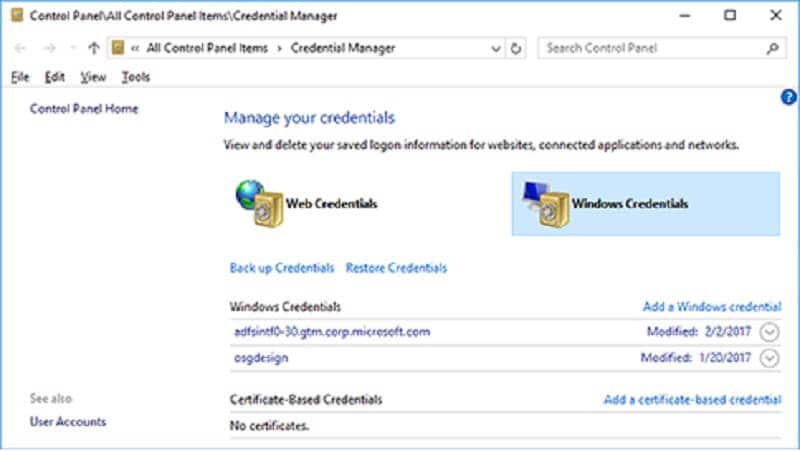Click the Credential Manager title bar icon

(15, 15)
